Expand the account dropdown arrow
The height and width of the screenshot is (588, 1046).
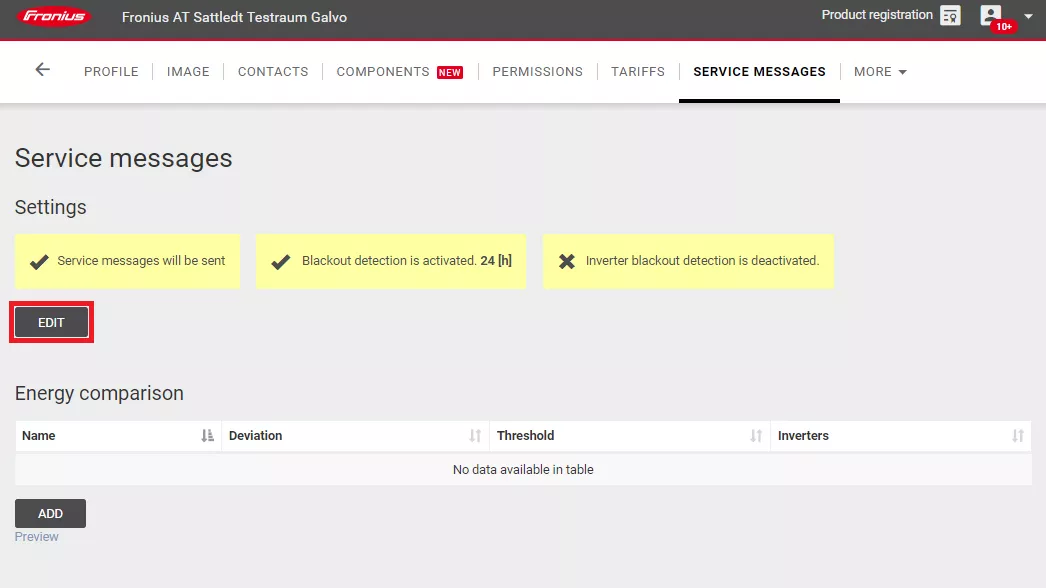(1028, 17)
